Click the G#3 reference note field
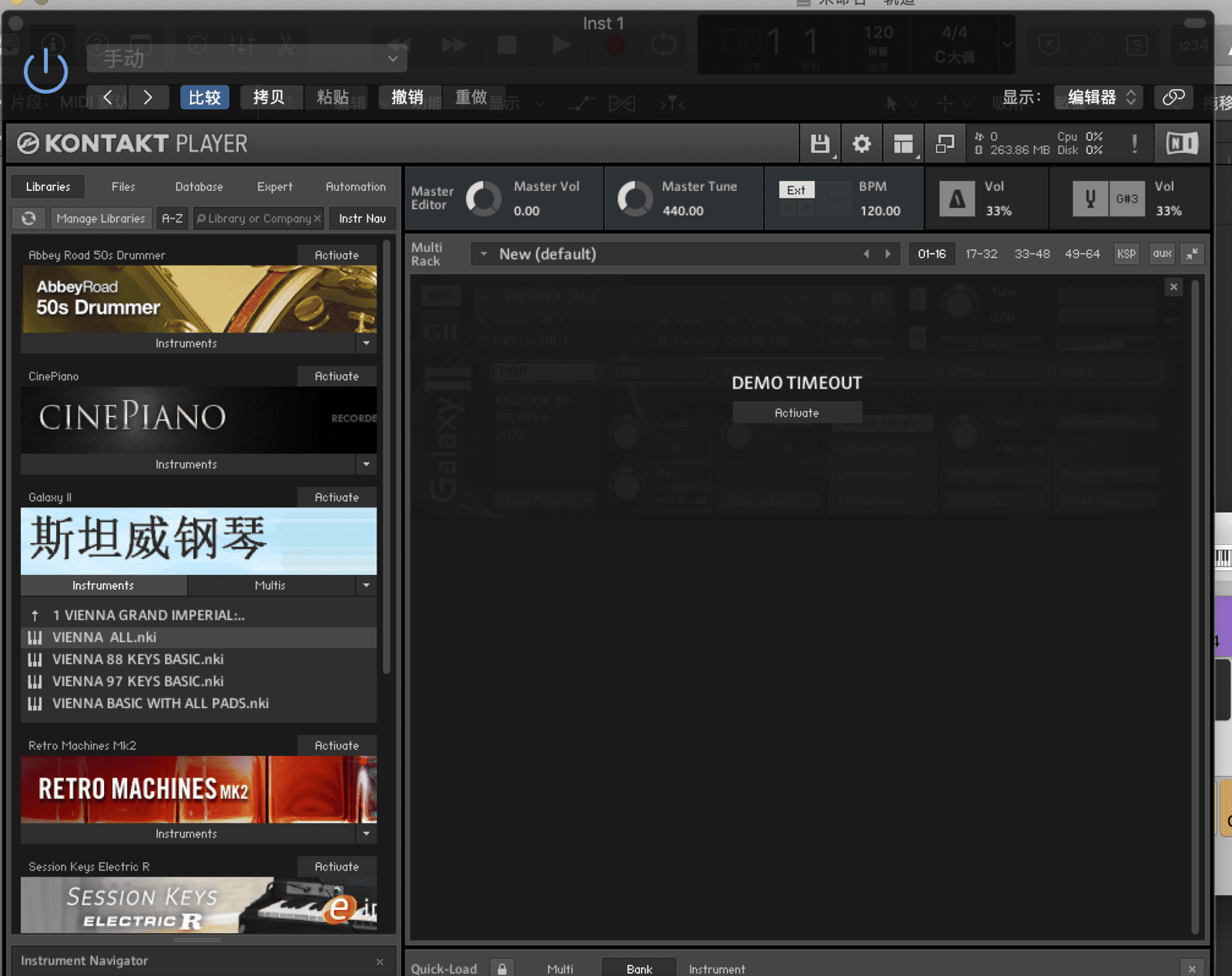Screen dimensions: 1232x976 [1127, 199]
